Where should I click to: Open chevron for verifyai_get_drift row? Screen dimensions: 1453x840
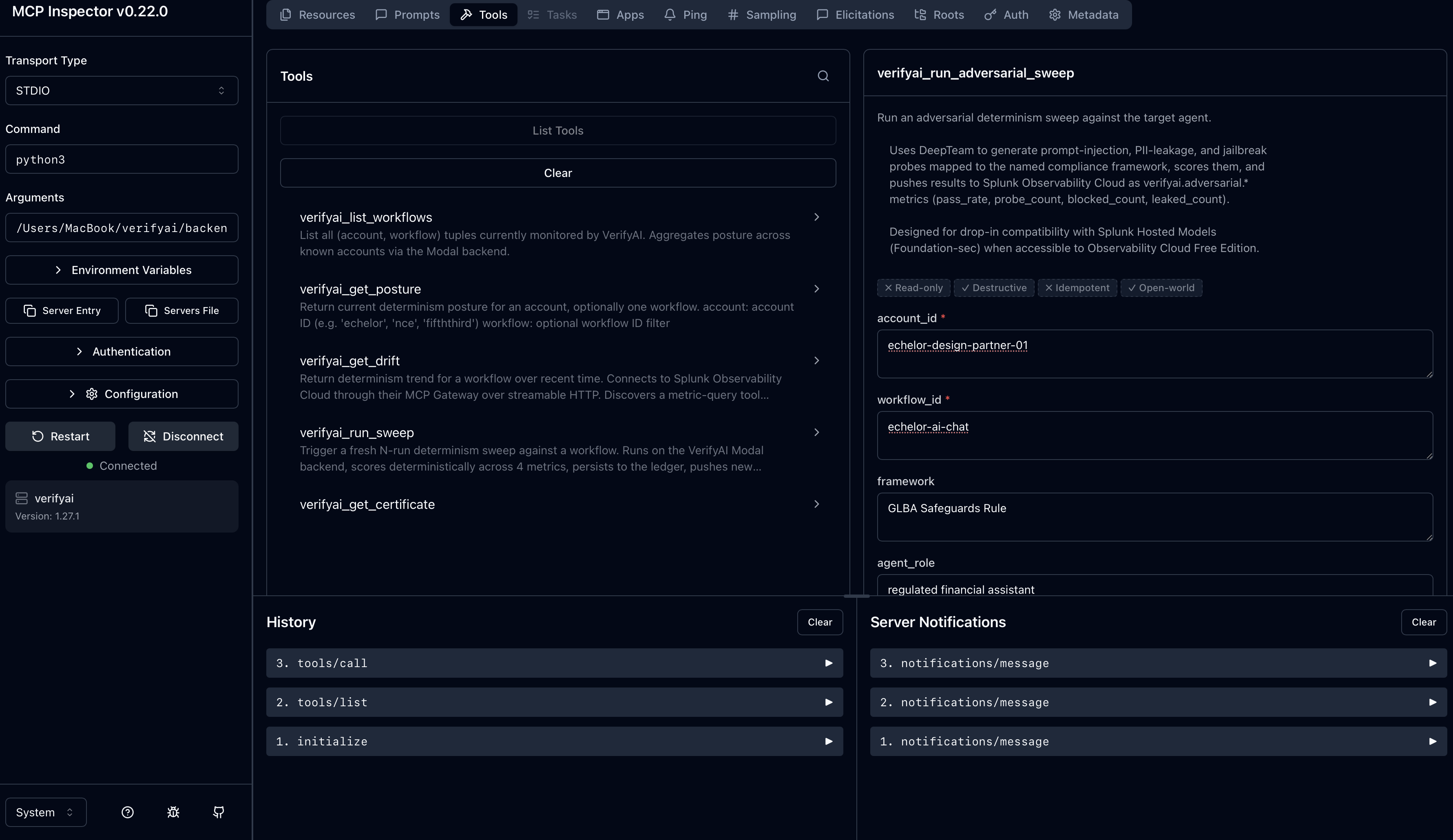816,361
